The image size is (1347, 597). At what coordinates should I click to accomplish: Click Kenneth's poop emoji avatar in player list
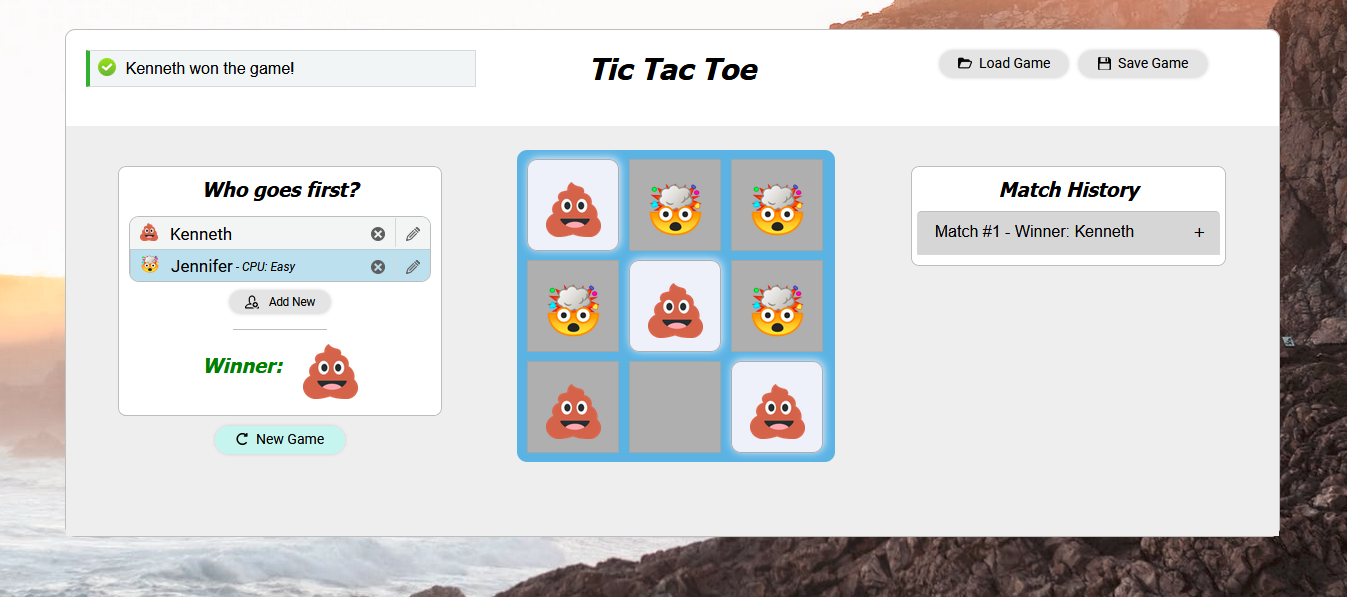[149, 233]
